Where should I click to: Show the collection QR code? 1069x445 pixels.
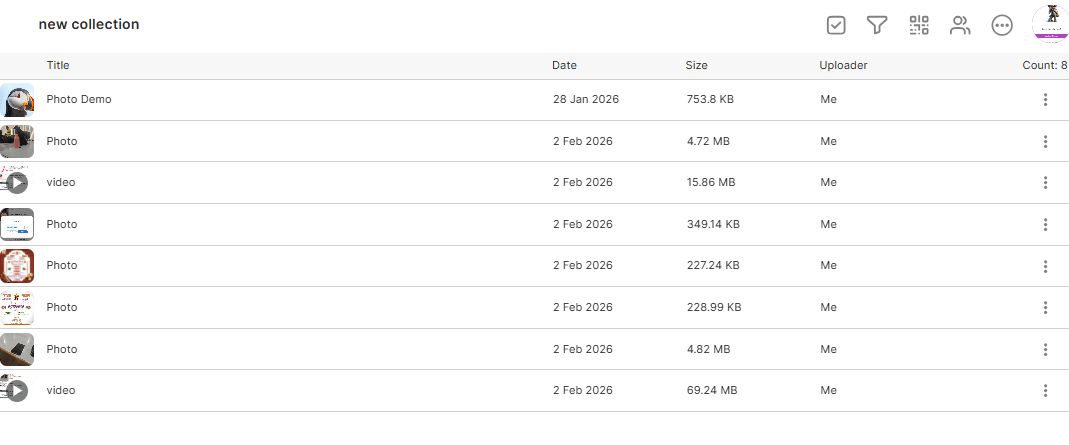click(x=919, y=25)
